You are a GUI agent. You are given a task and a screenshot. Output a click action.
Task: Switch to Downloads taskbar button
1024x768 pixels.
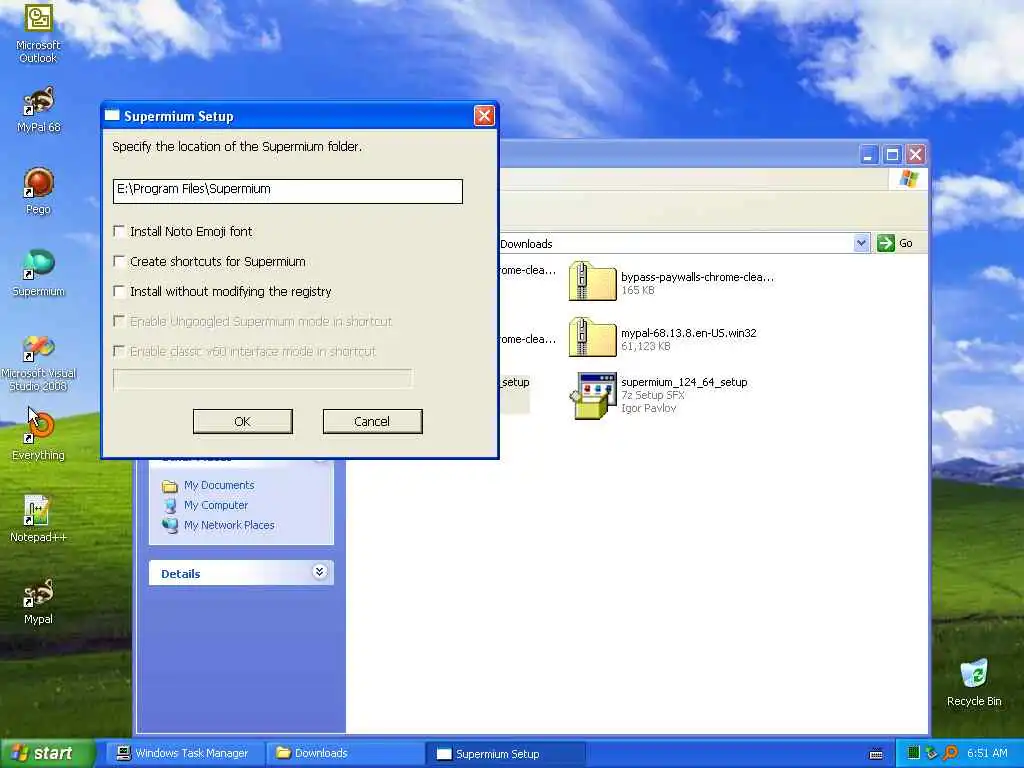click(345, 754)
